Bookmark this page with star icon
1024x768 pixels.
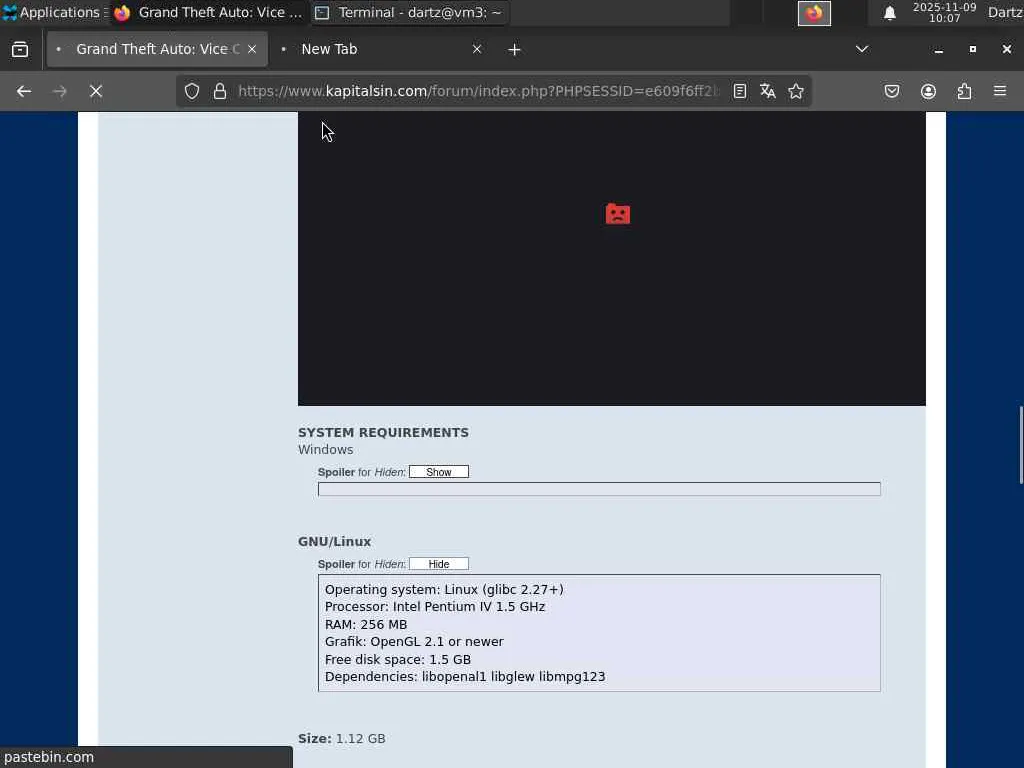pos(795,91)
